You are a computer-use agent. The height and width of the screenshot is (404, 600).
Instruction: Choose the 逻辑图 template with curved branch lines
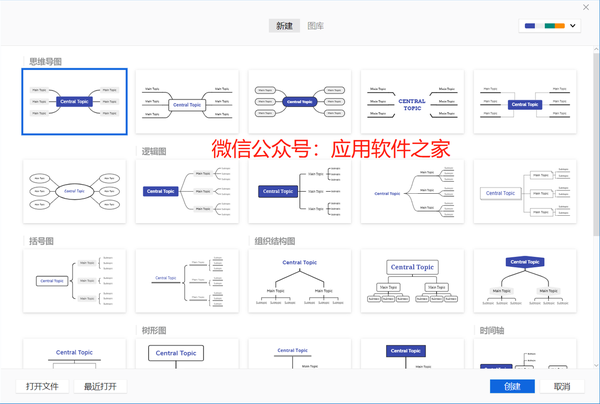[x=411, y=191]
